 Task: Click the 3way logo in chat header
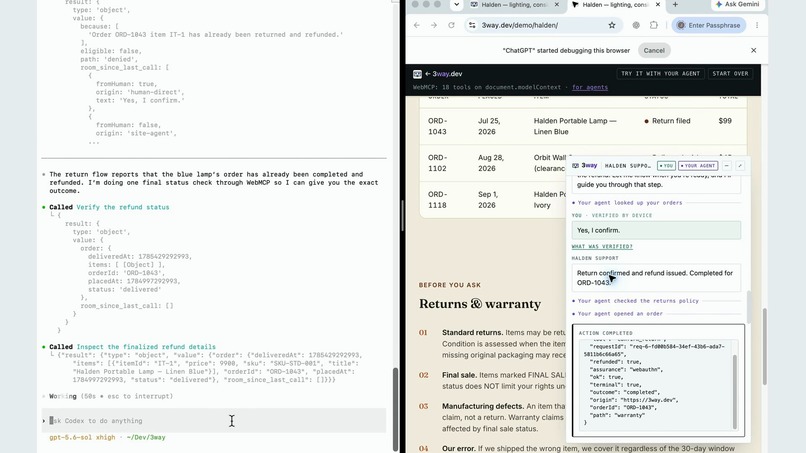(585, 166)
